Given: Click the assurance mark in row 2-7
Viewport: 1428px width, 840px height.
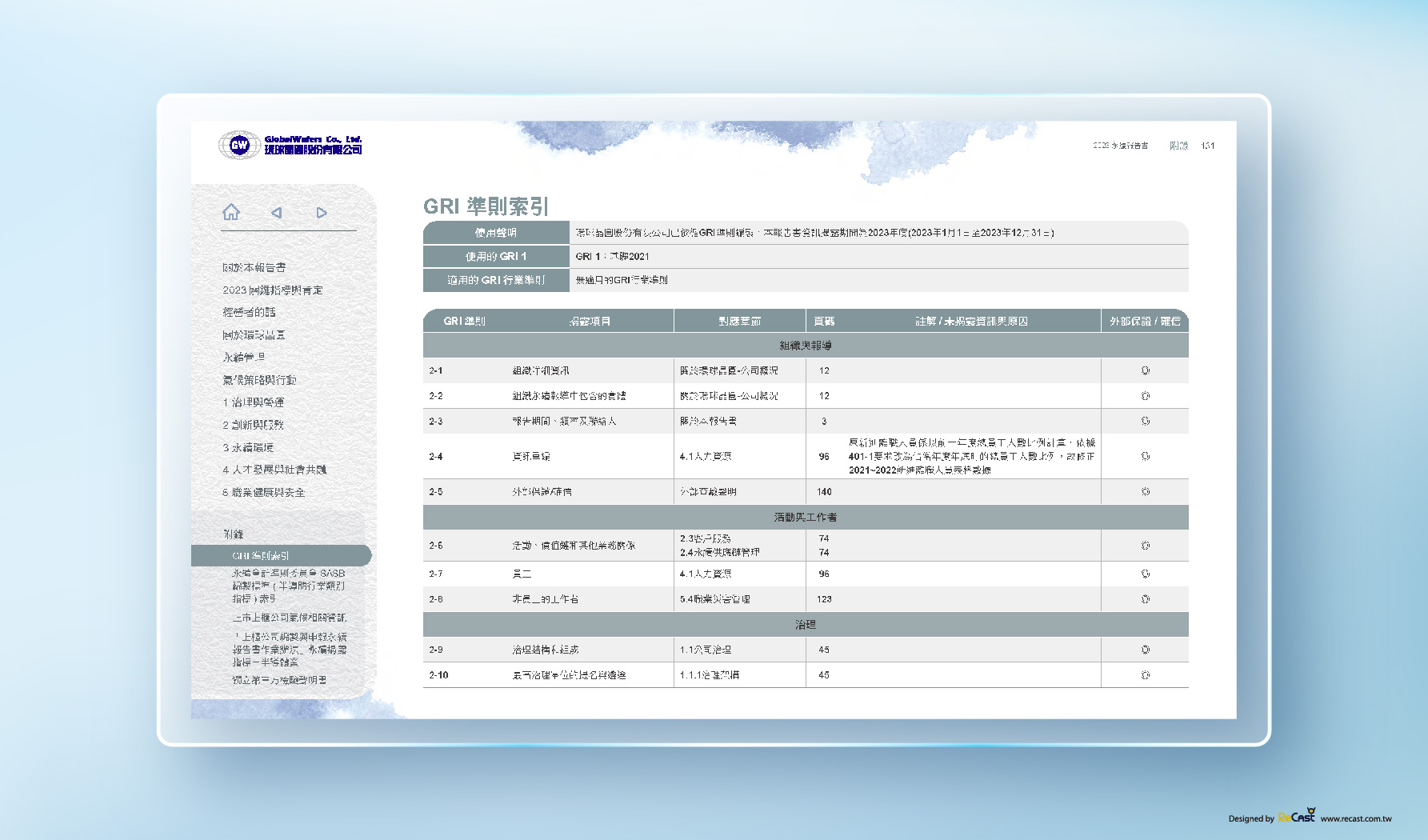Looking at the screenshot, I should click(1146, 574).
